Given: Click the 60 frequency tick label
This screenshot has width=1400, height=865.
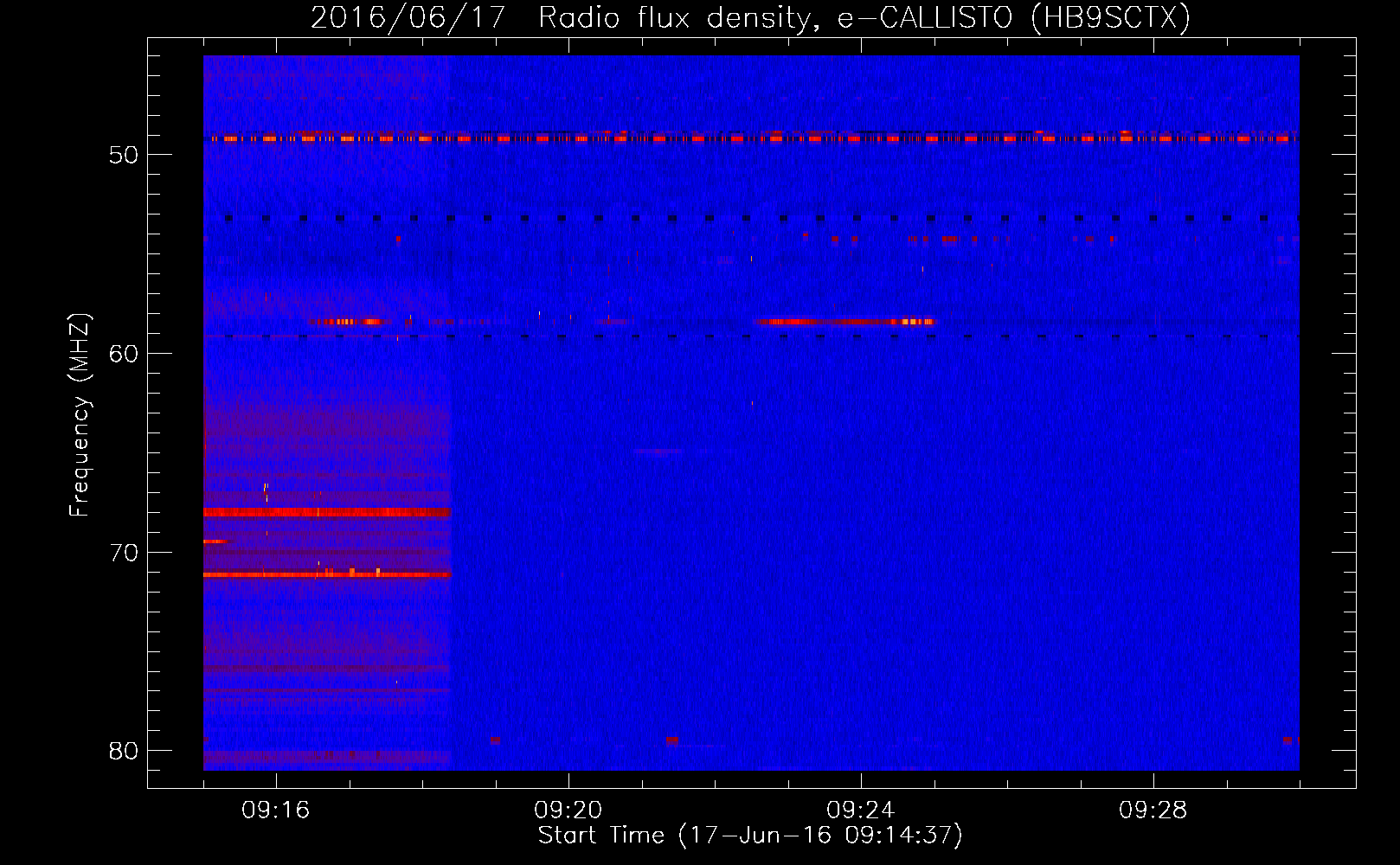Looking at the screenshot, I should (x=124, y=354).
